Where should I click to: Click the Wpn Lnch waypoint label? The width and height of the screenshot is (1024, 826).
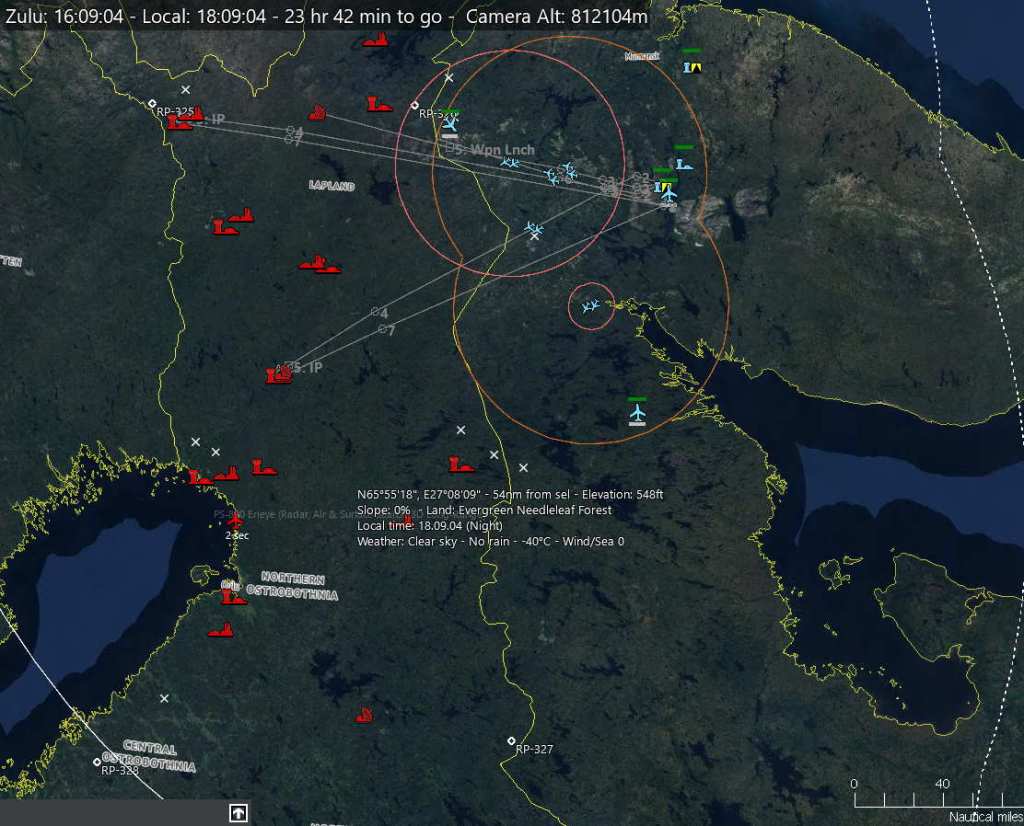pos(492,149)
